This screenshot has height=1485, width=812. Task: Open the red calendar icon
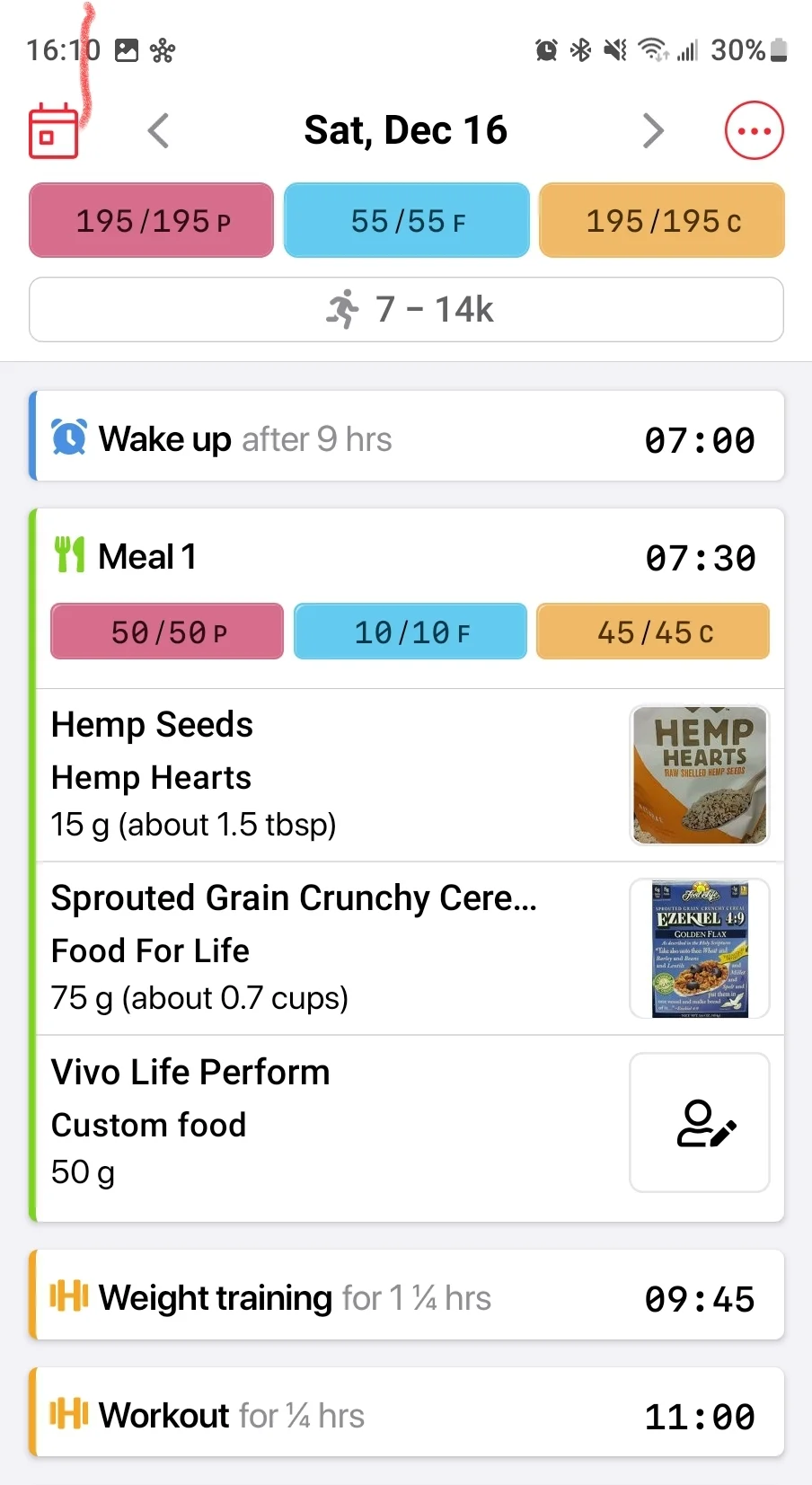pos(54,132)
